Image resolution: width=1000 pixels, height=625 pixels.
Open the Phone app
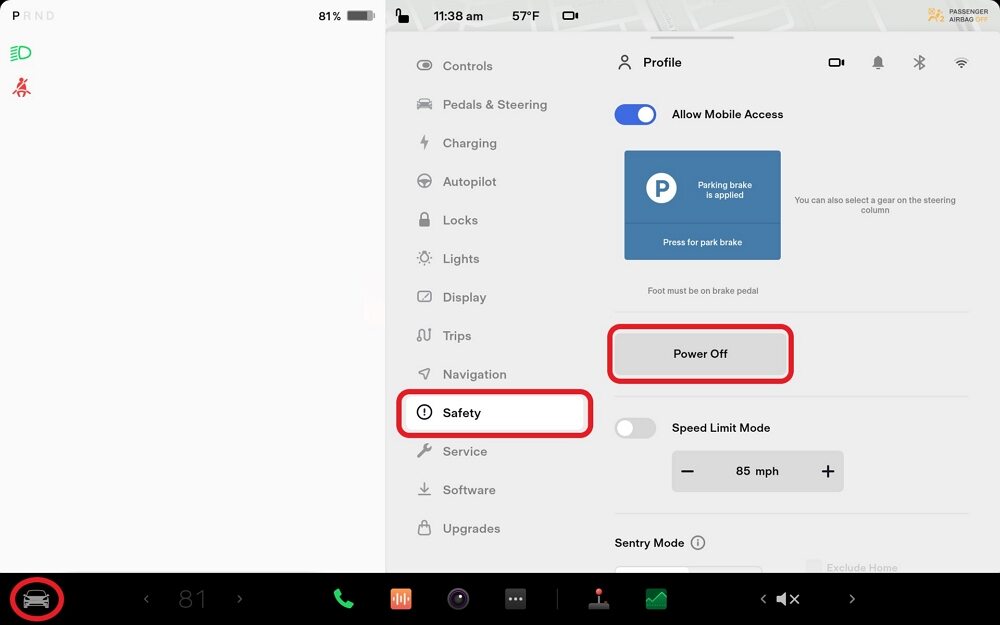tap(343, 599)
